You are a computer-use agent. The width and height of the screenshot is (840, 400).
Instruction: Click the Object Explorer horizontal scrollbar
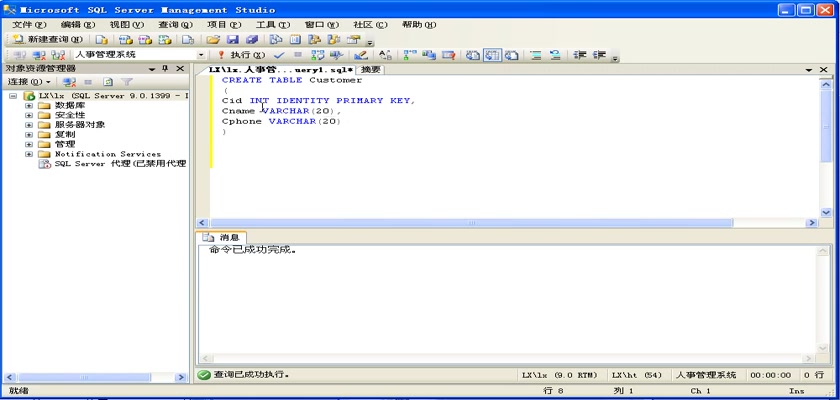coord(84,378)
